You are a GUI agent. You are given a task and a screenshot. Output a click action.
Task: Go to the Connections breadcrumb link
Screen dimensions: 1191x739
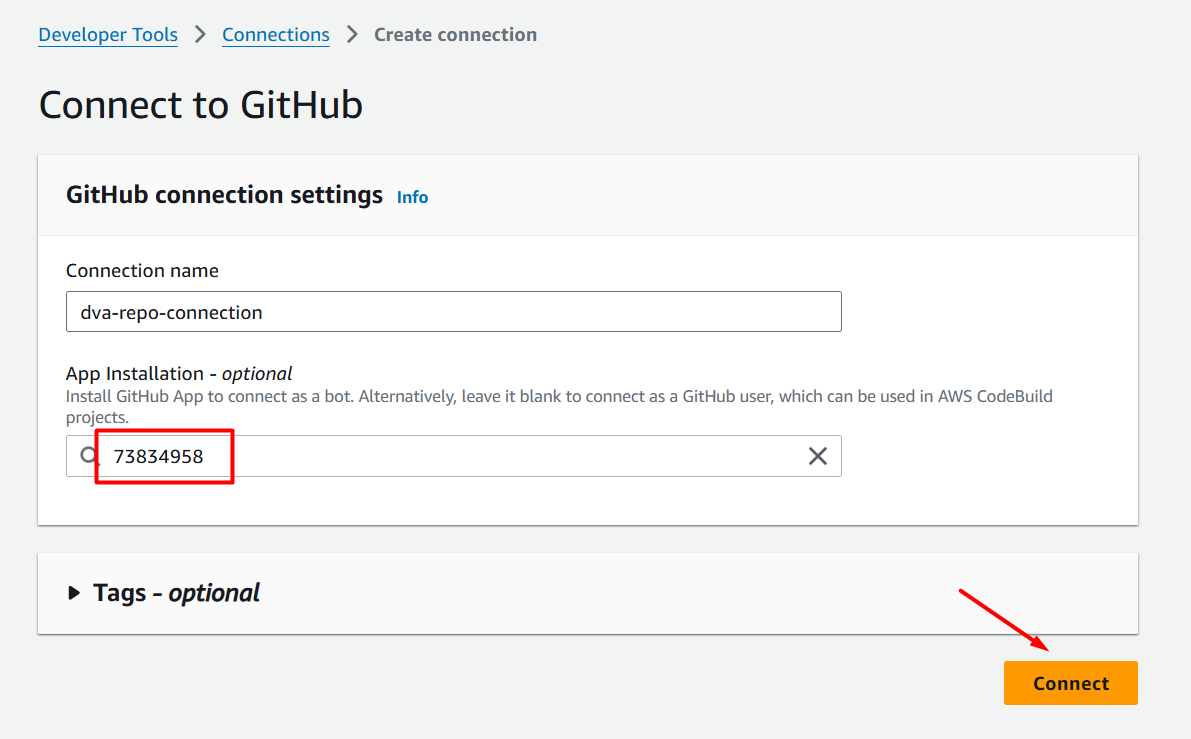276,35
